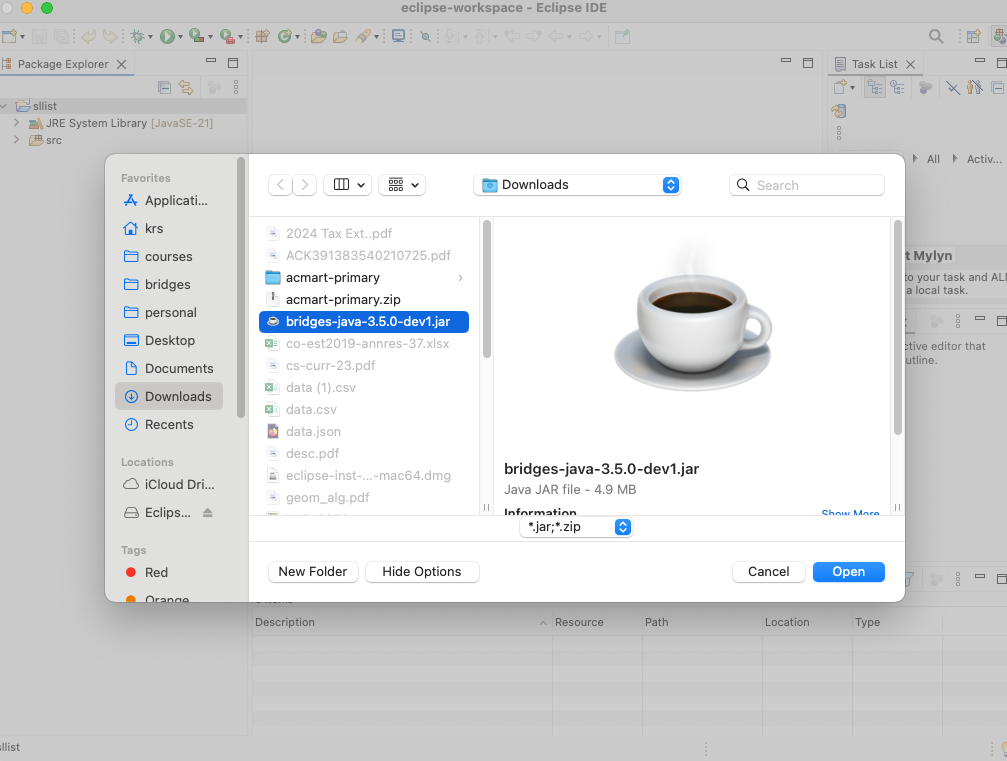Image resolution: width=1007 pixels, height=761 pixels.
Task: Click Synchronize Changed icon in Task List
Action: (839, 111)
